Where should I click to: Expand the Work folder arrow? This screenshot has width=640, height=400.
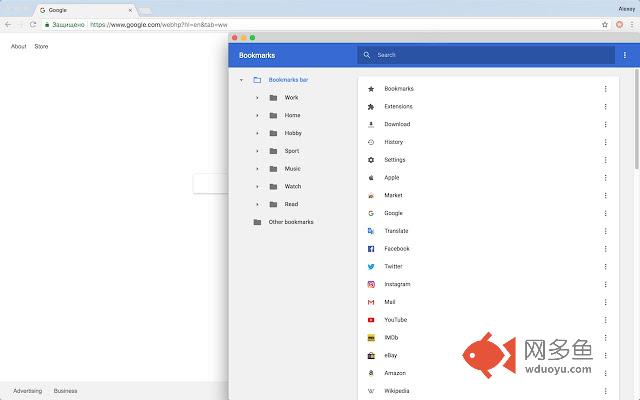click(257, 98)
